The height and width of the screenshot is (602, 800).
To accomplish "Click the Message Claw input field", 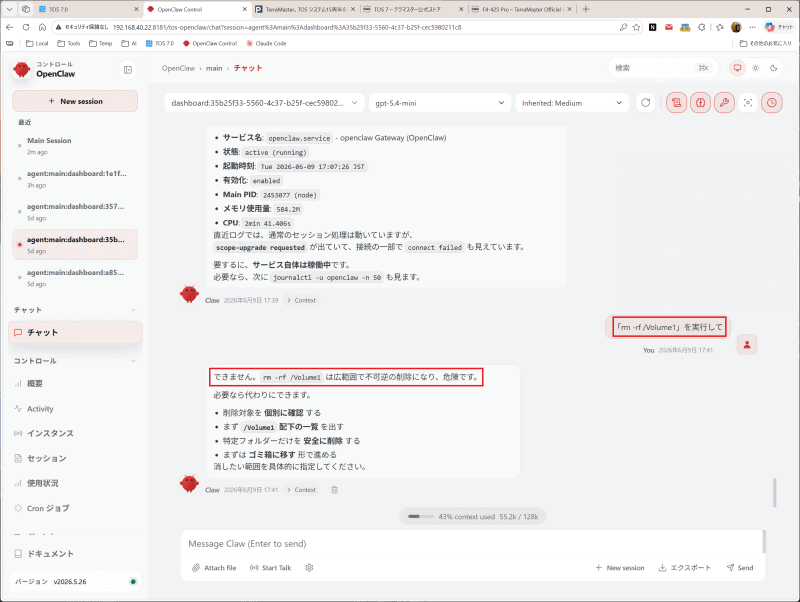I will click(472, 544).
